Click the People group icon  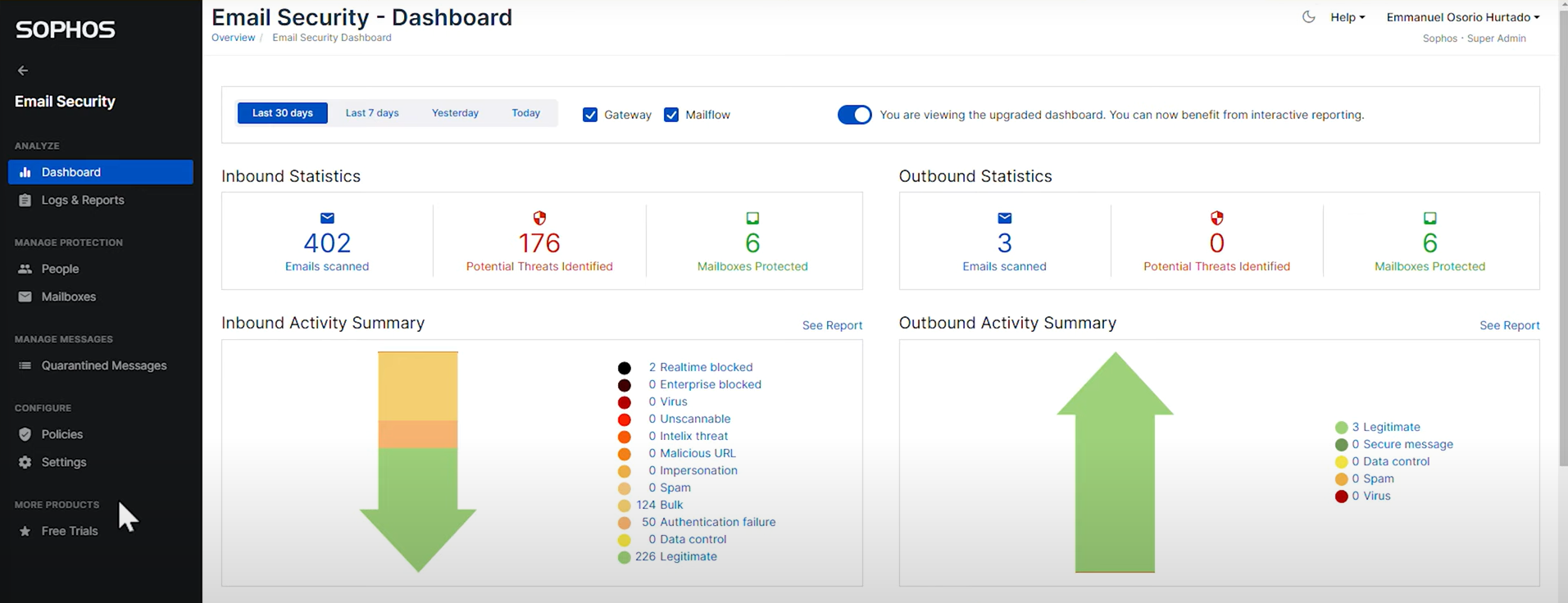tap(25, 269)
